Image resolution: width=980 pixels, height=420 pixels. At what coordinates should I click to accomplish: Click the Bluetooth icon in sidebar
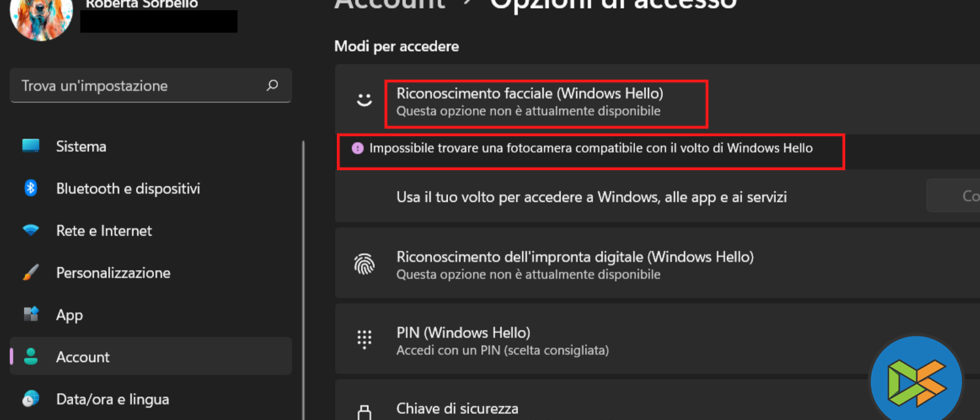click(x=31, y=189)
